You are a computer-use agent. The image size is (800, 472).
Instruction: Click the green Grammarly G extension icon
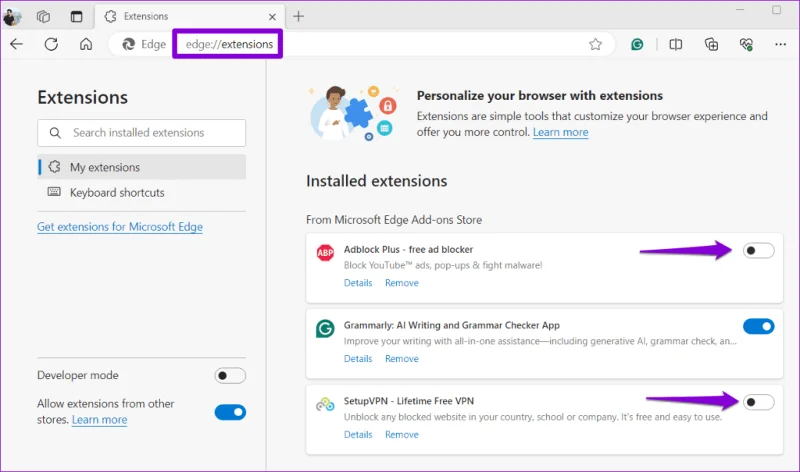(x=325, y=329)
